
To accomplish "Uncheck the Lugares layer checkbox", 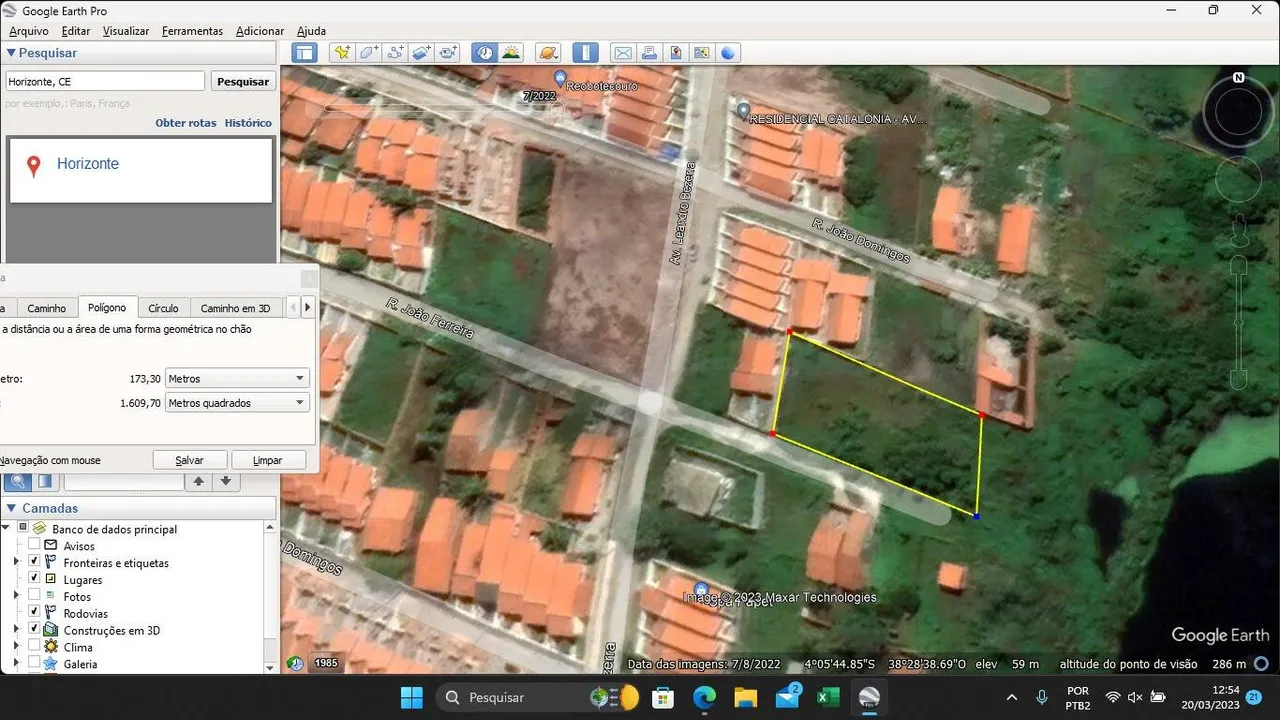I will 34,579.
